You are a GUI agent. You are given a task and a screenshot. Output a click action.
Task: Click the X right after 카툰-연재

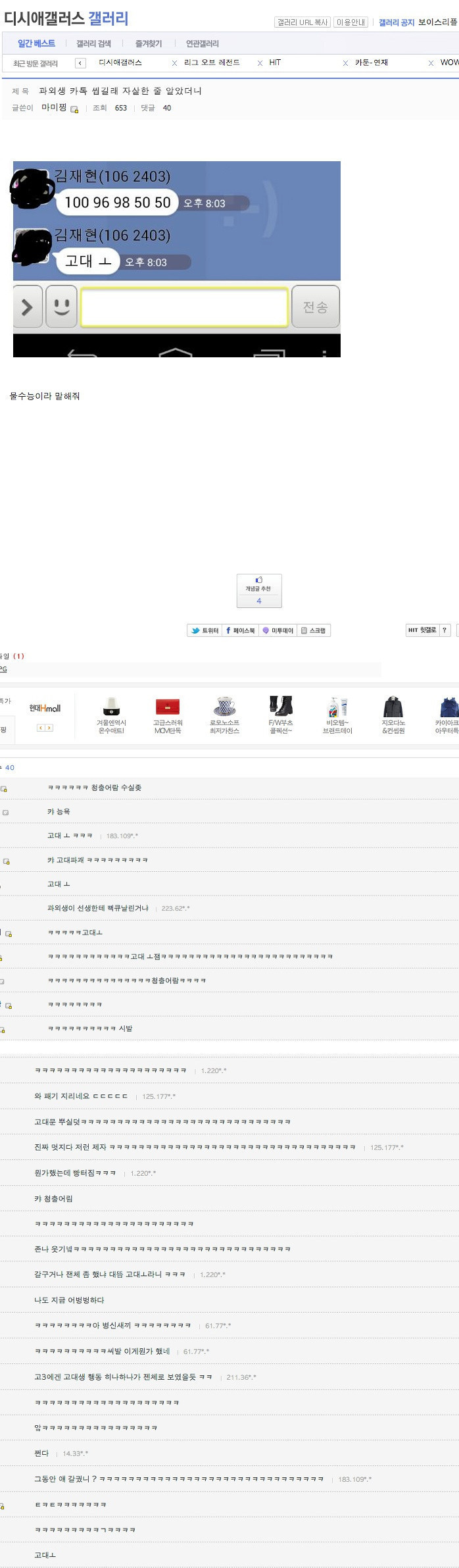(x=431, y=63)
